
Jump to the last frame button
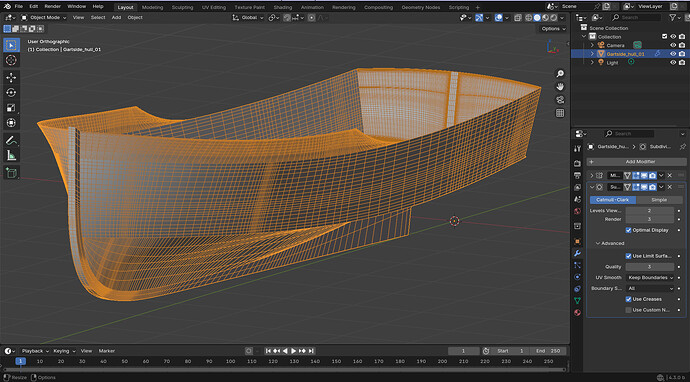(311, 351)
